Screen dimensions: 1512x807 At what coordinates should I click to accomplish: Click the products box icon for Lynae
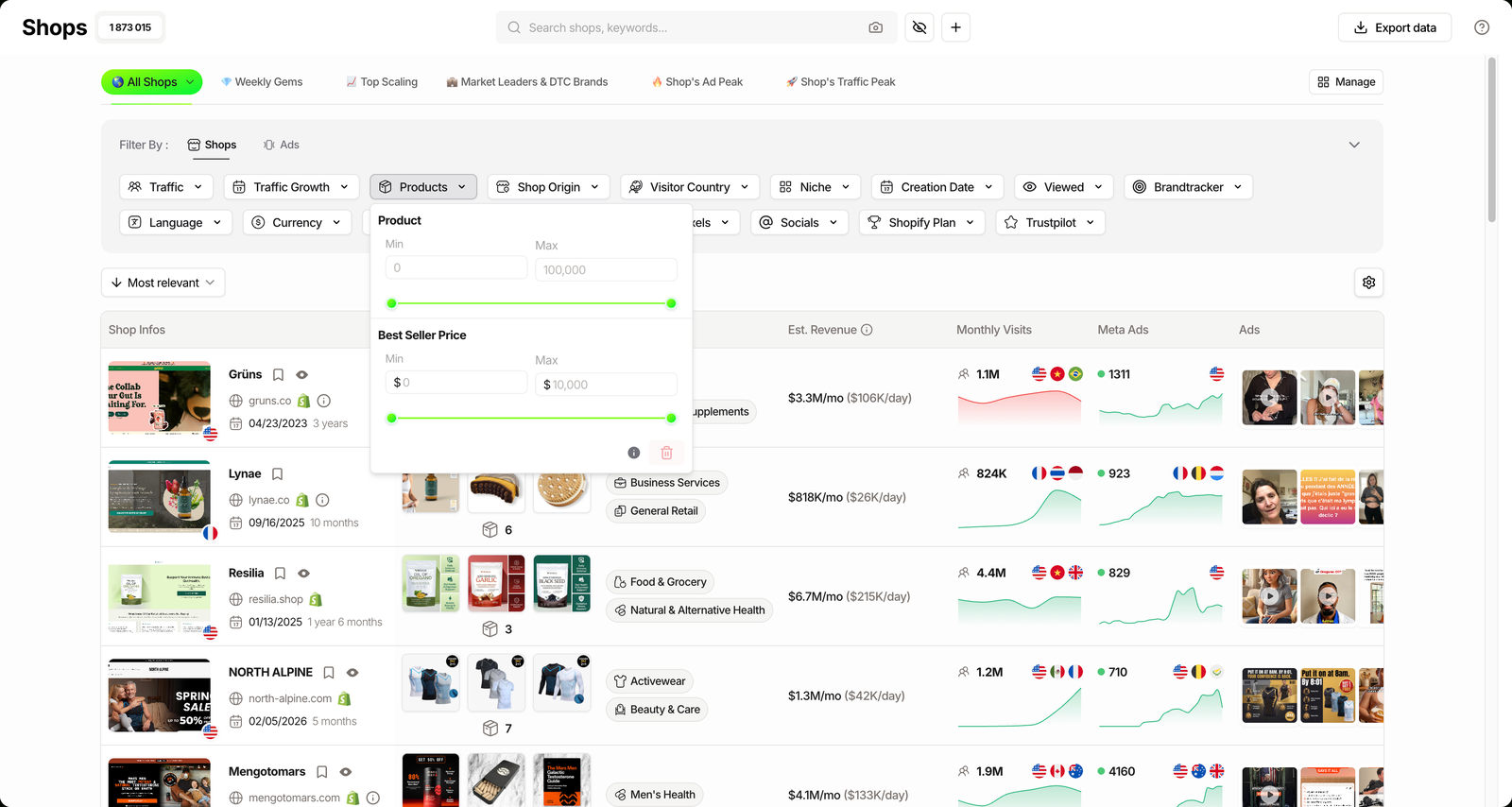(490, 529)
